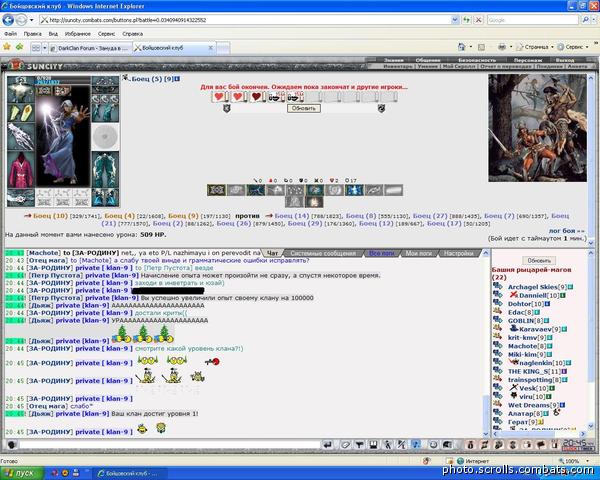Select the bright blue star spell icon
Screen dimensions: 600x480
coord(354,190)
